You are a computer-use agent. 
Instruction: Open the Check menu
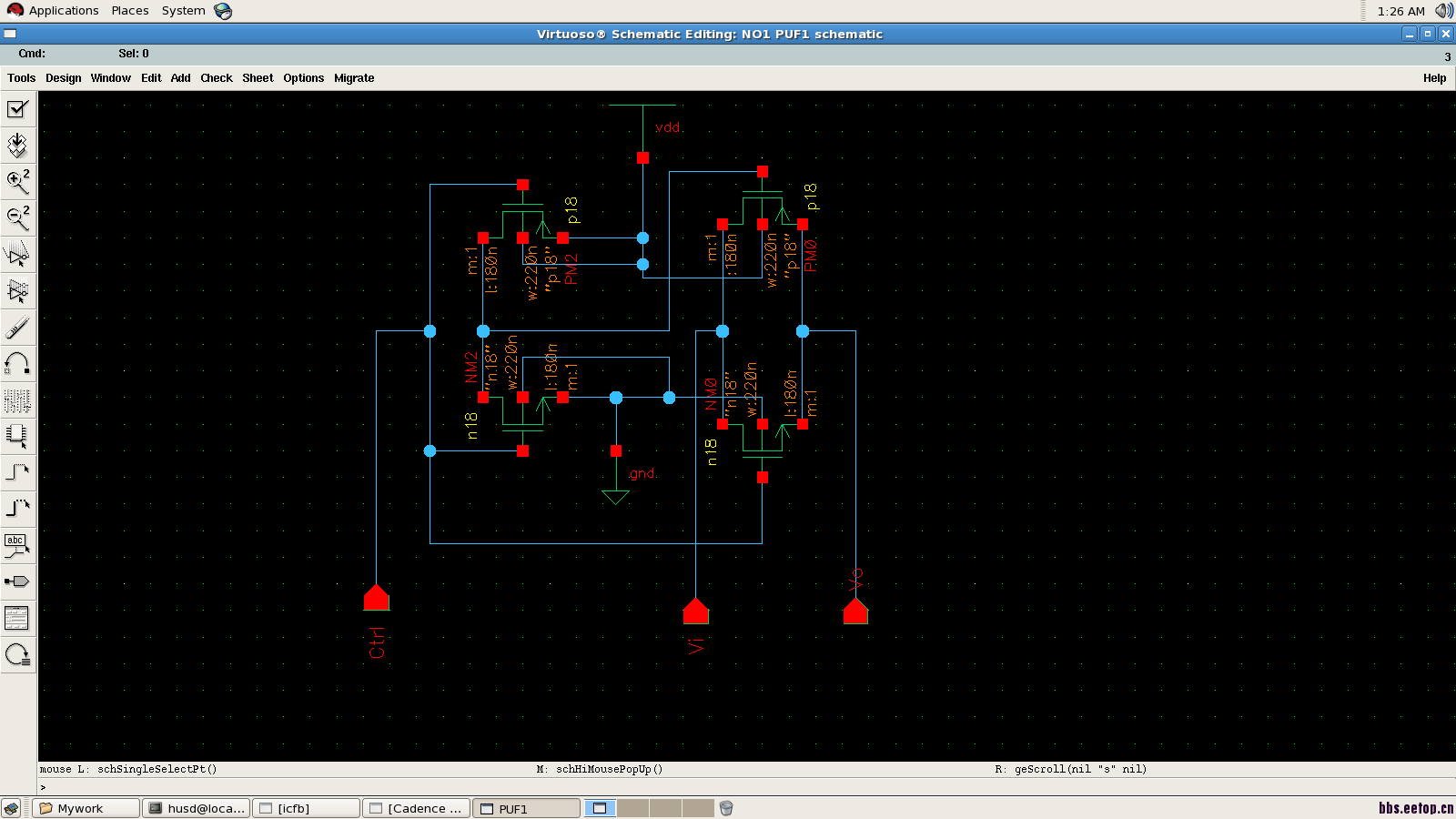coord(216,78)
